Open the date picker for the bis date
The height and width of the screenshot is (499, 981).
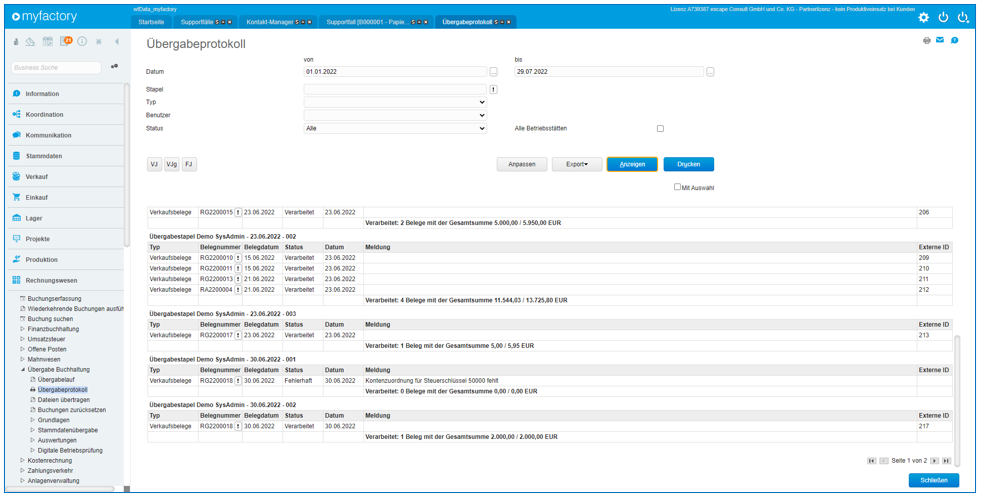[710, 72]
